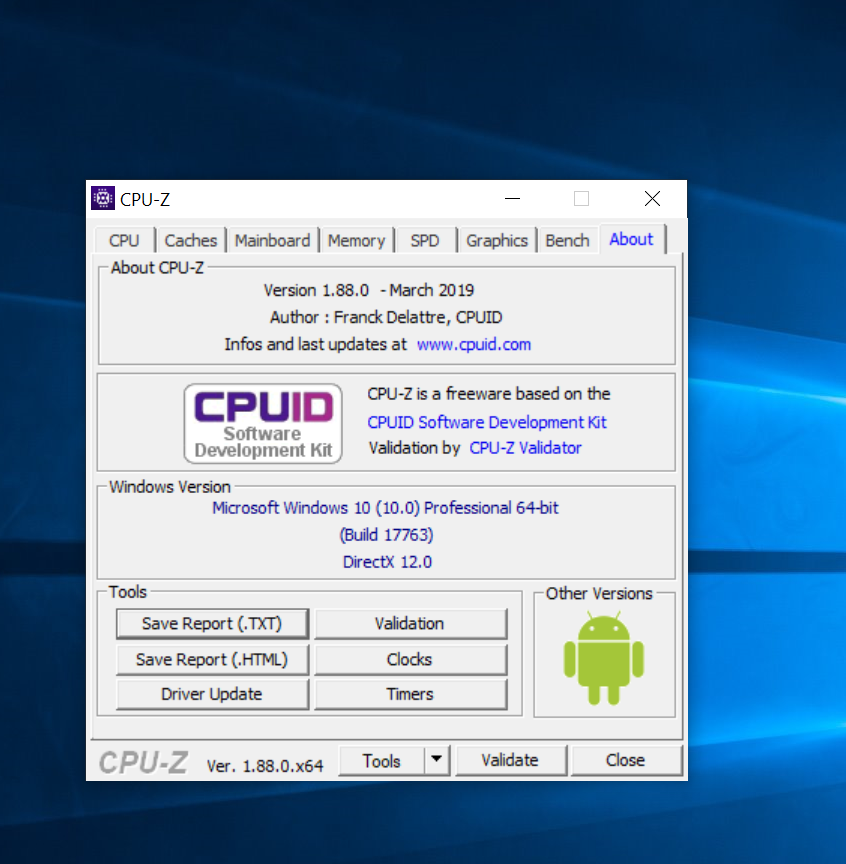846x864 pixels.
Task: Switch to the CPU tab
Action: (x=124, y=241)
